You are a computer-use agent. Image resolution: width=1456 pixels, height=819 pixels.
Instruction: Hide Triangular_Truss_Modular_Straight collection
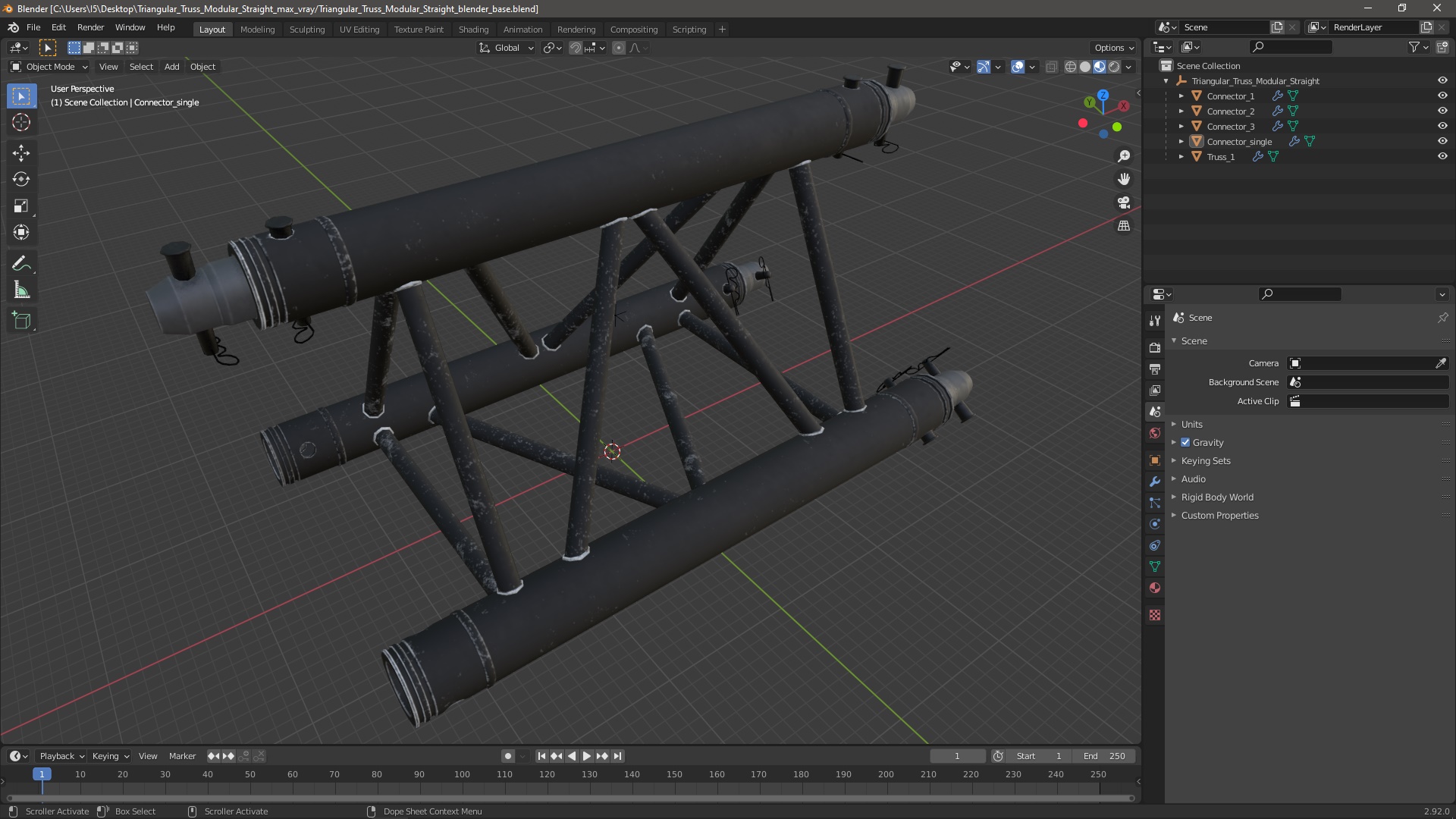pyautogui.click(x=1442, y=80)
